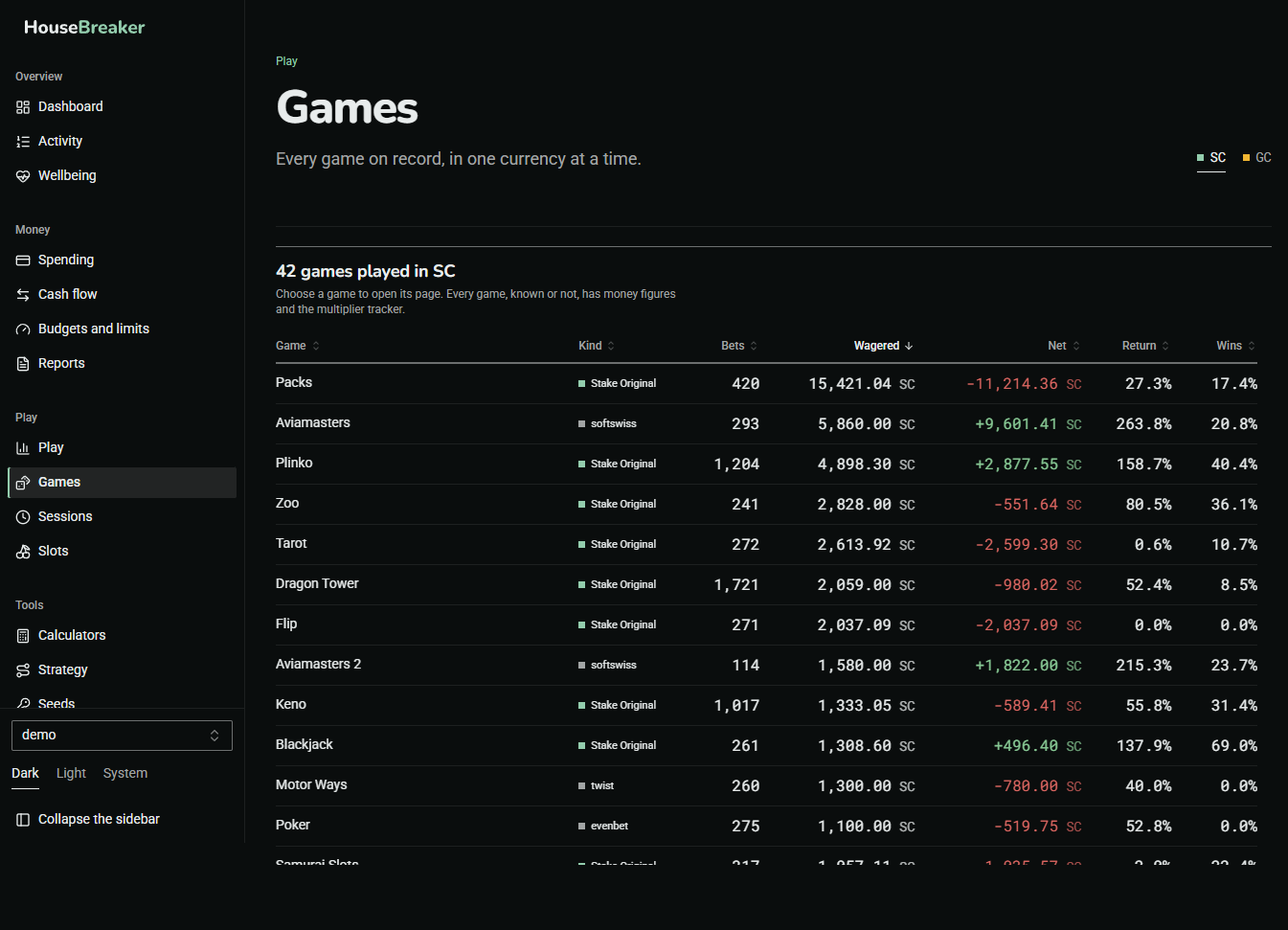The height and width of the screenshot is (930, 1288).
Task: Click the Collapse the sidebar panel icon
Action: pyautogui.click(x=23, y=820)
